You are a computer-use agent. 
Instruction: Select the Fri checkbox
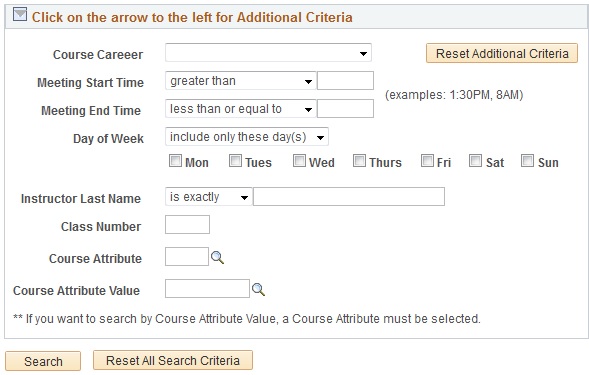(x=427, y=161)
